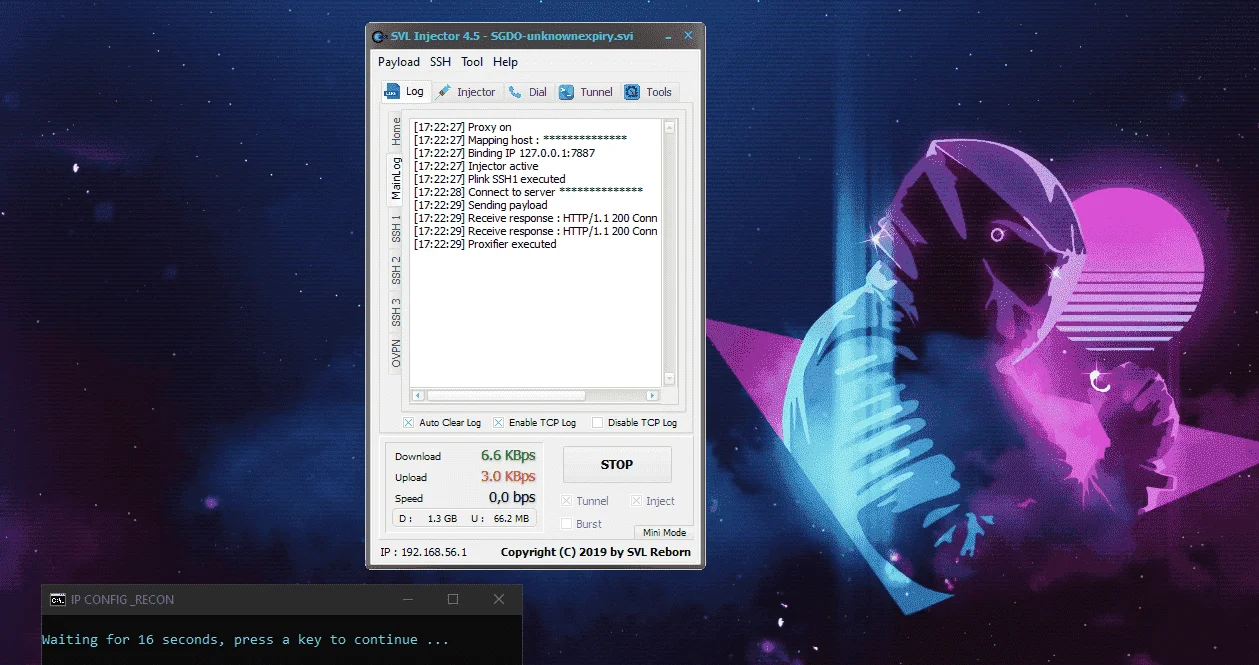Toggle the Auto Clear Log checkbox
The height and width of the screenshot is (665, 1259).
[408, 423]
